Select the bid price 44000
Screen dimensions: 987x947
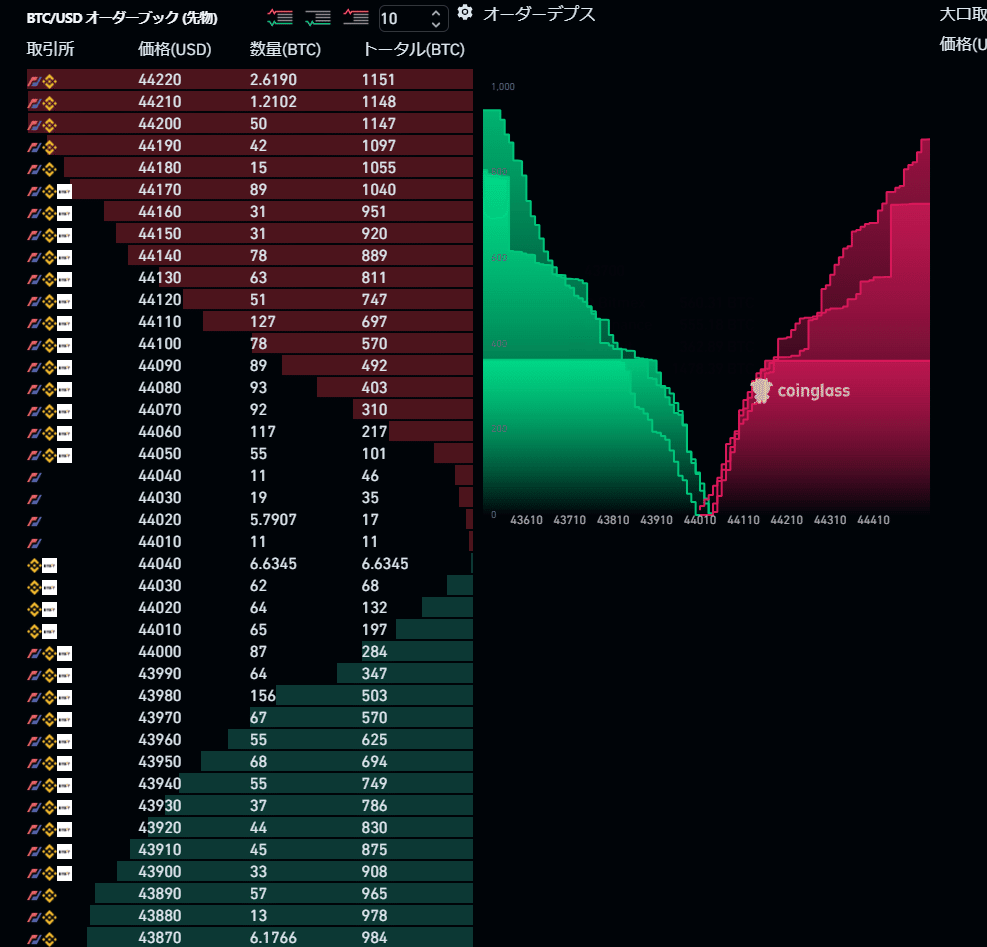pyautogui.click(x=160, y=652)
